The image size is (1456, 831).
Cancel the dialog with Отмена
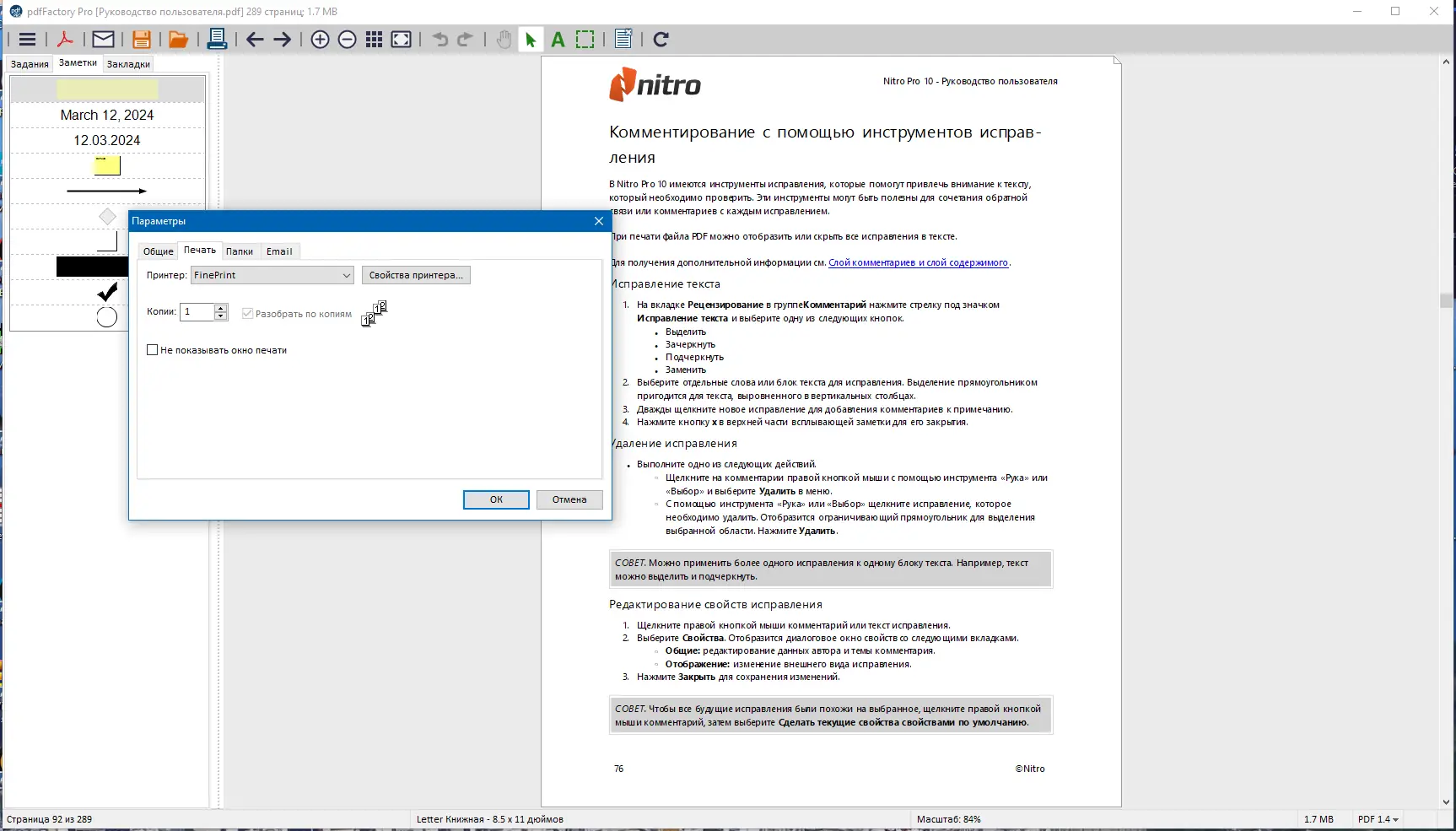569,499
